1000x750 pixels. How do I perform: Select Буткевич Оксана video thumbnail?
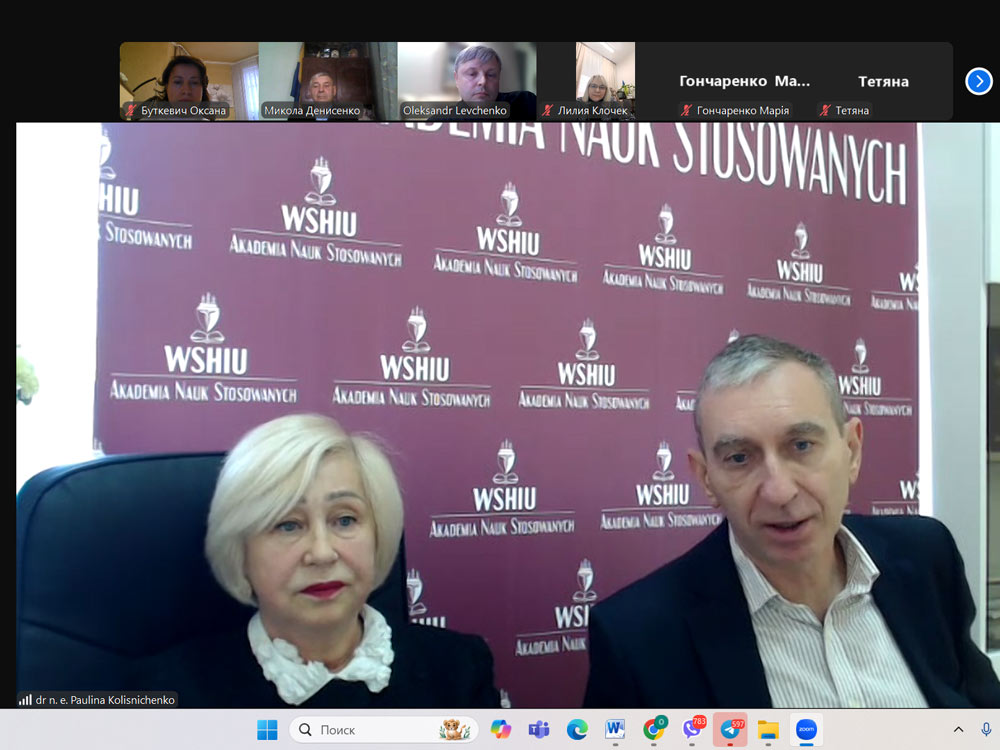(x=189, y=80)
